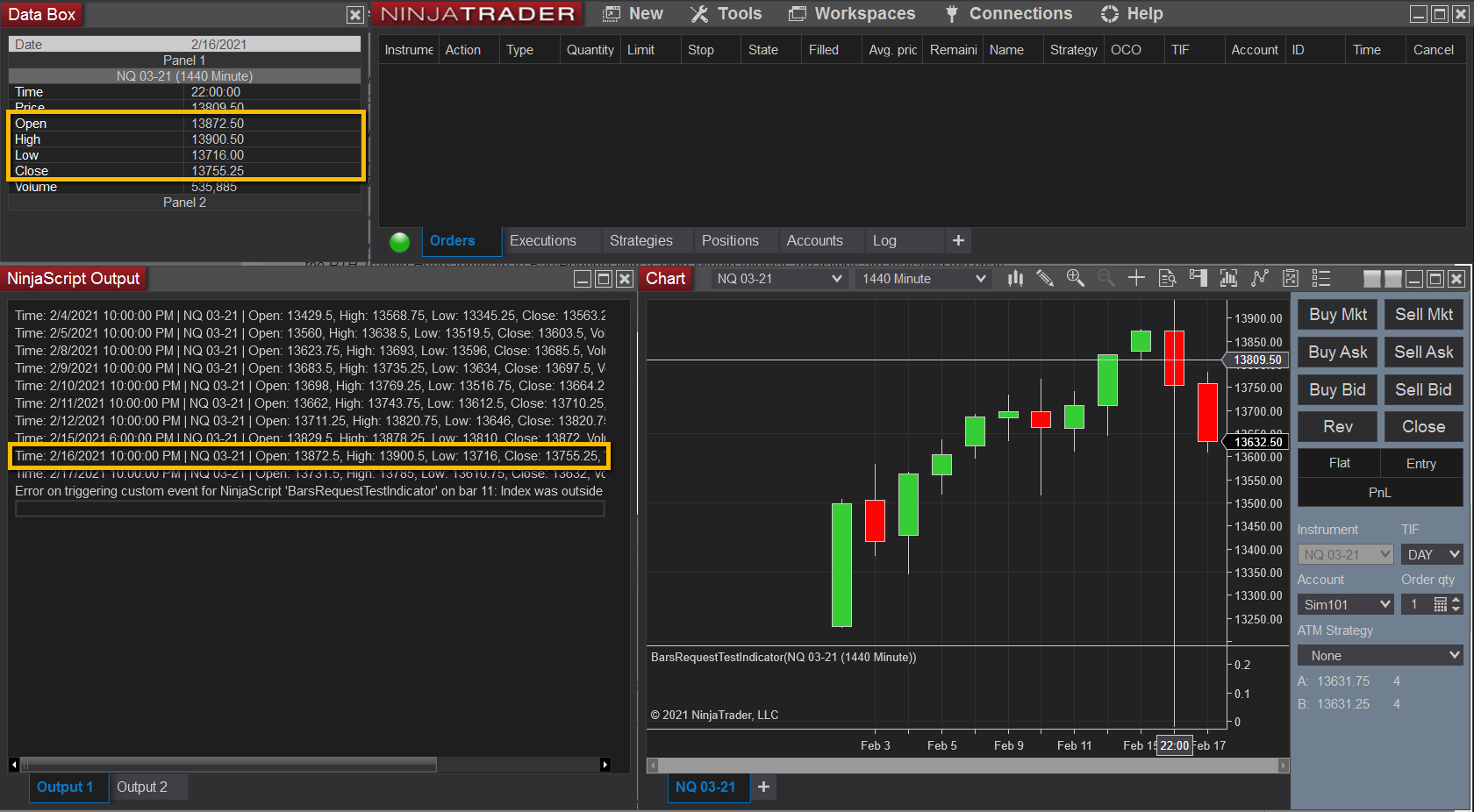Click the Rev button
Viewport: 1474px width, 812px height.
point(1338,427)
